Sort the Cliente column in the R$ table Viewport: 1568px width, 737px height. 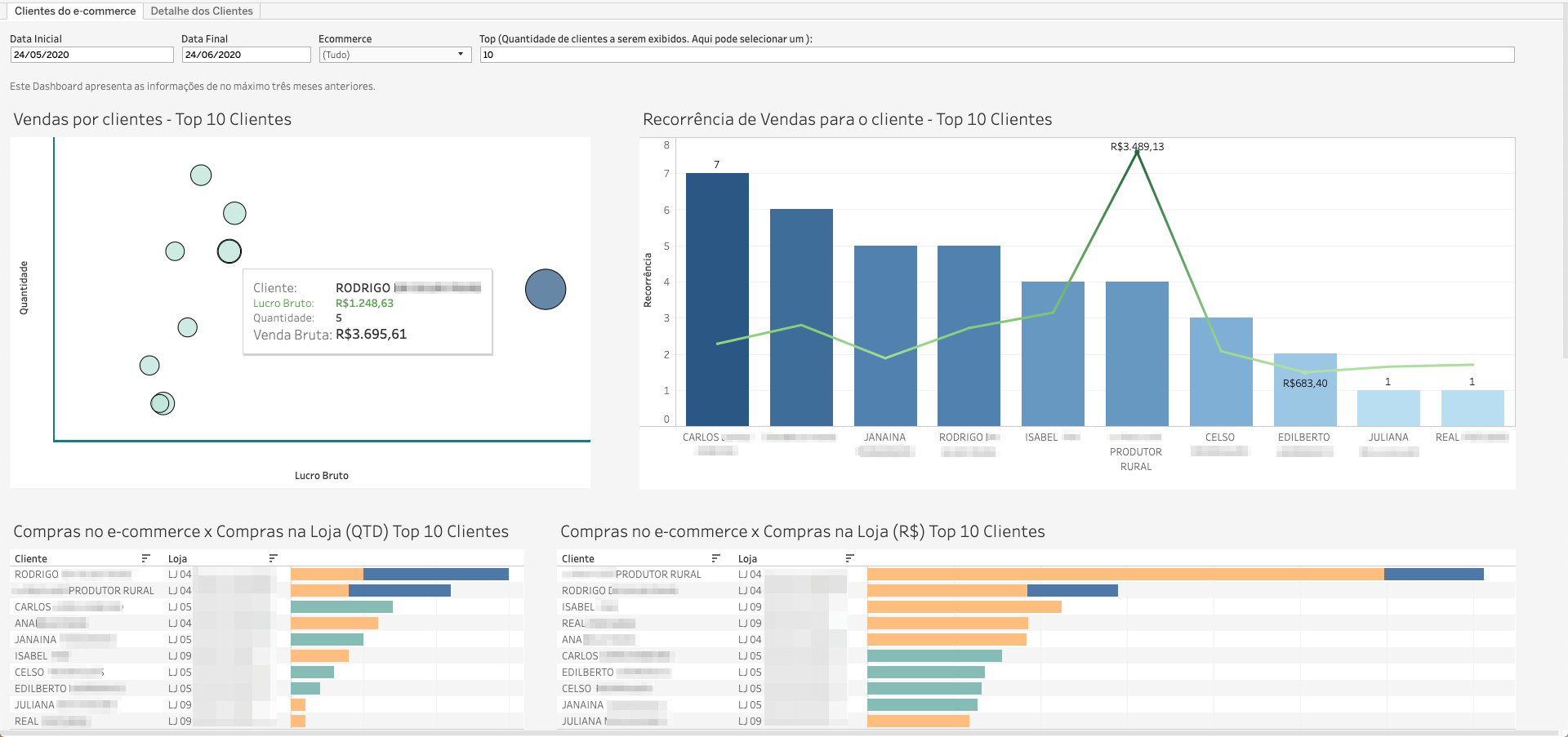point(716,558)
